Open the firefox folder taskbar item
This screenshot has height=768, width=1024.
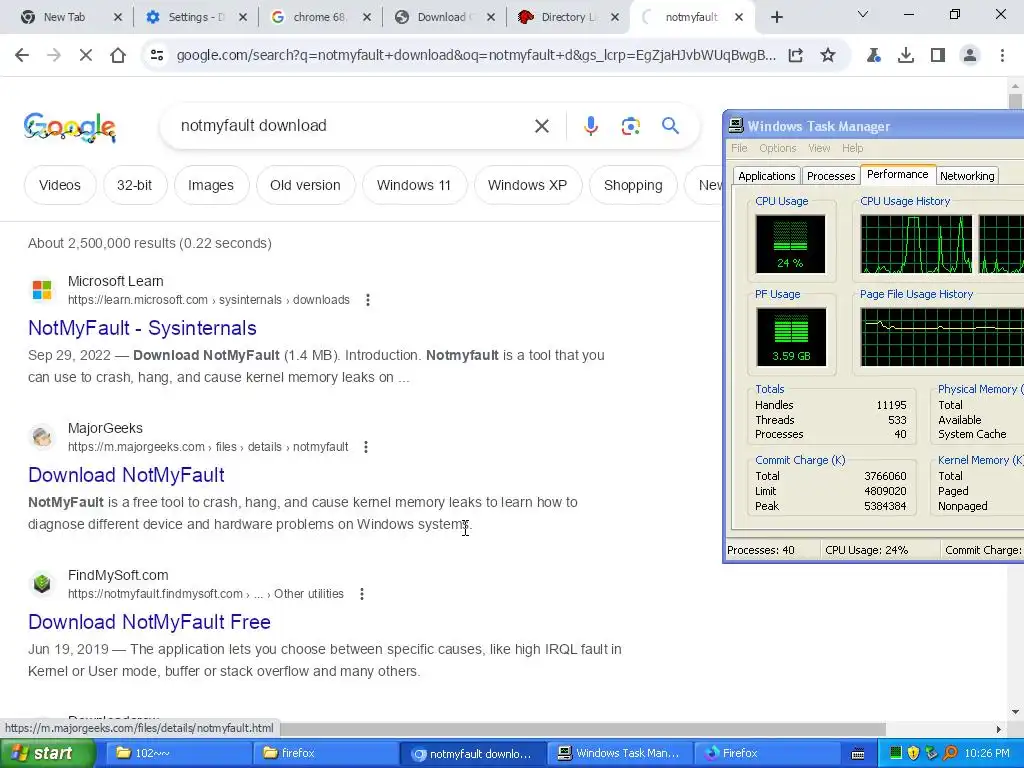tap(324, 753)
